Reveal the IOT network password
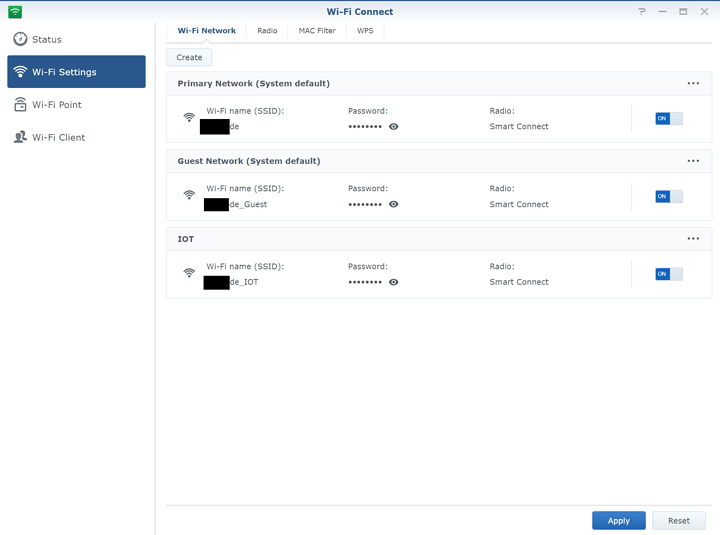This screenshot has width=720, height=535. coord(394,282)
